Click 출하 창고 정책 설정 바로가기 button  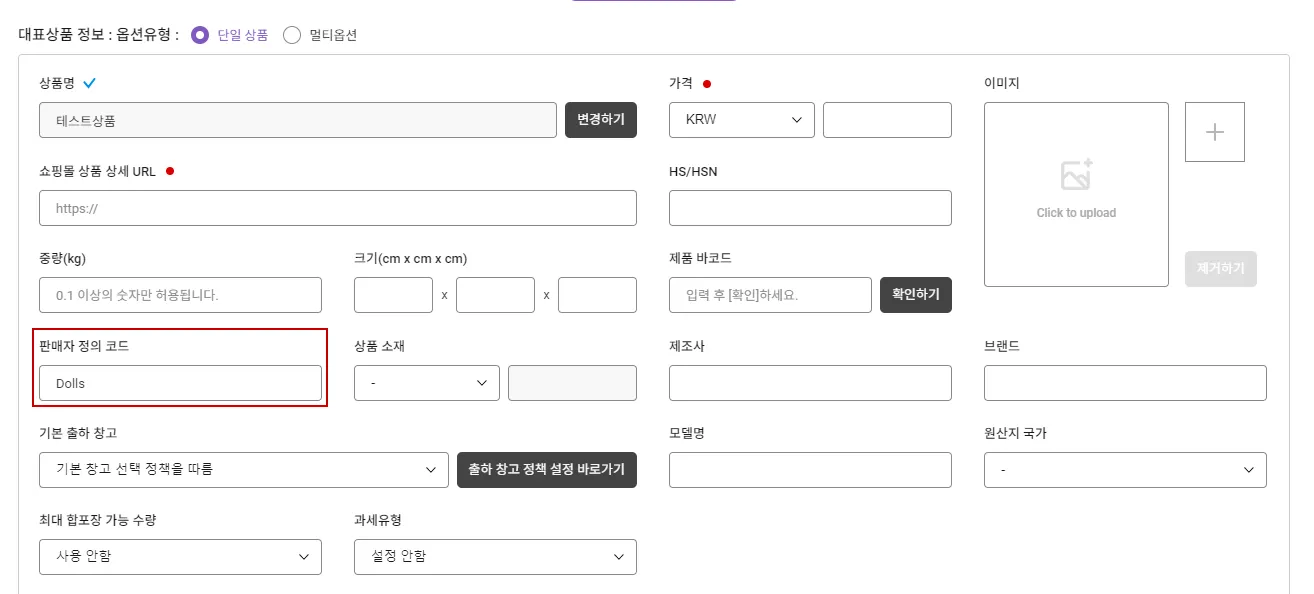pos(546,470)
